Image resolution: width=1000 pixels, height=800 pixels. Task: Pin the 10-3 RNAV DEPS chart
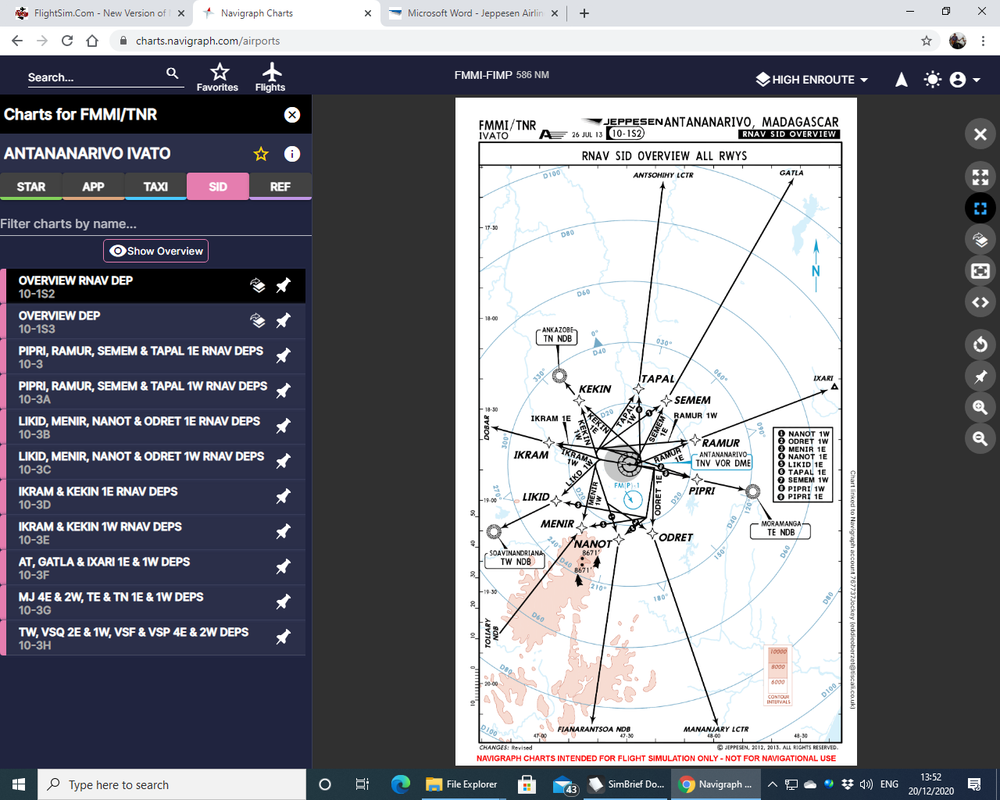[x=283, y=356]
